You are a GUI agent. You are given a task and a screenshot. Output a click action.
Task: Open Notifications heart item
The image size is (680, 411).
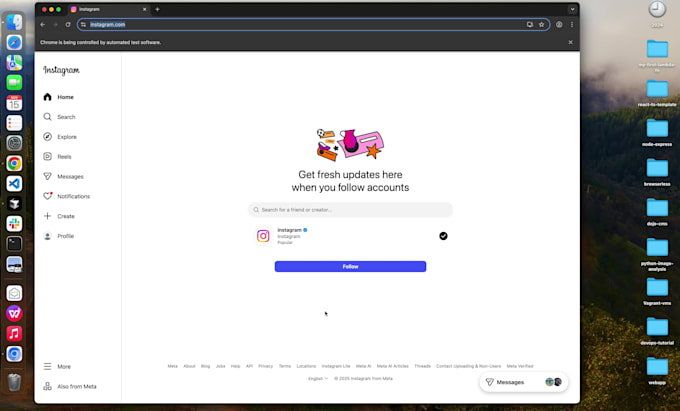pos(66,196)
